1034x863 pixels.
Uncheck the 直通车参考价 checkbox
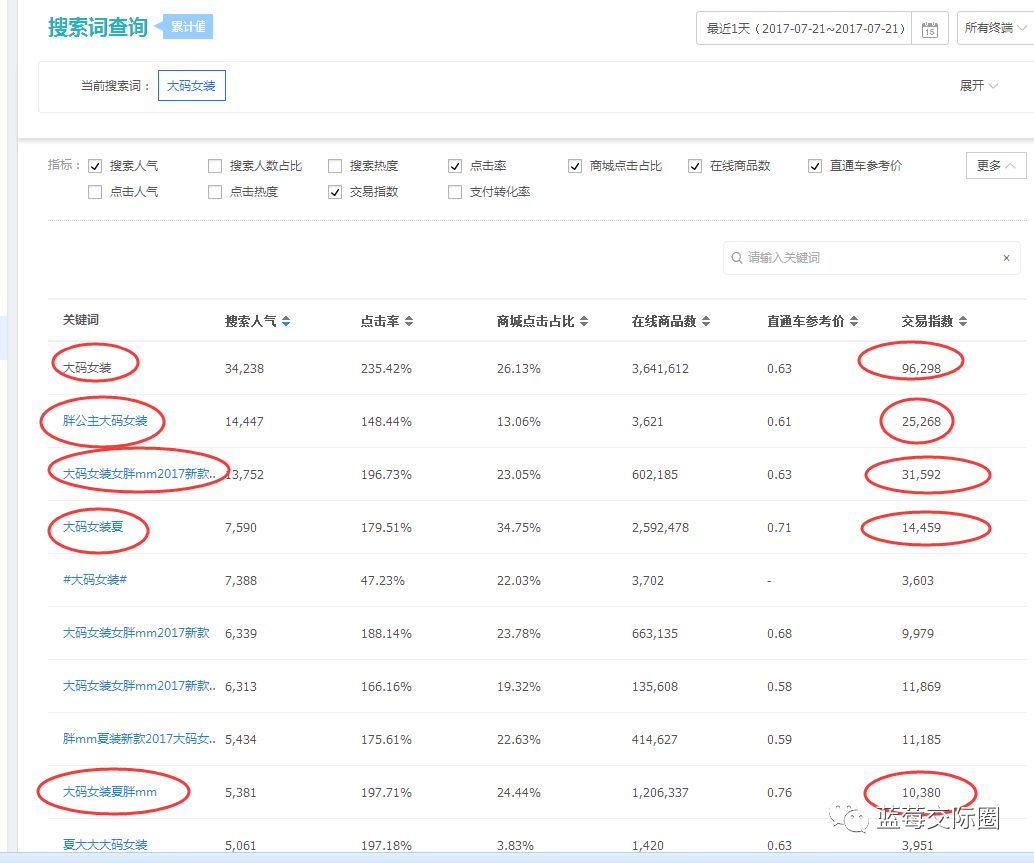pyautogui.click(x=815, y=166)
